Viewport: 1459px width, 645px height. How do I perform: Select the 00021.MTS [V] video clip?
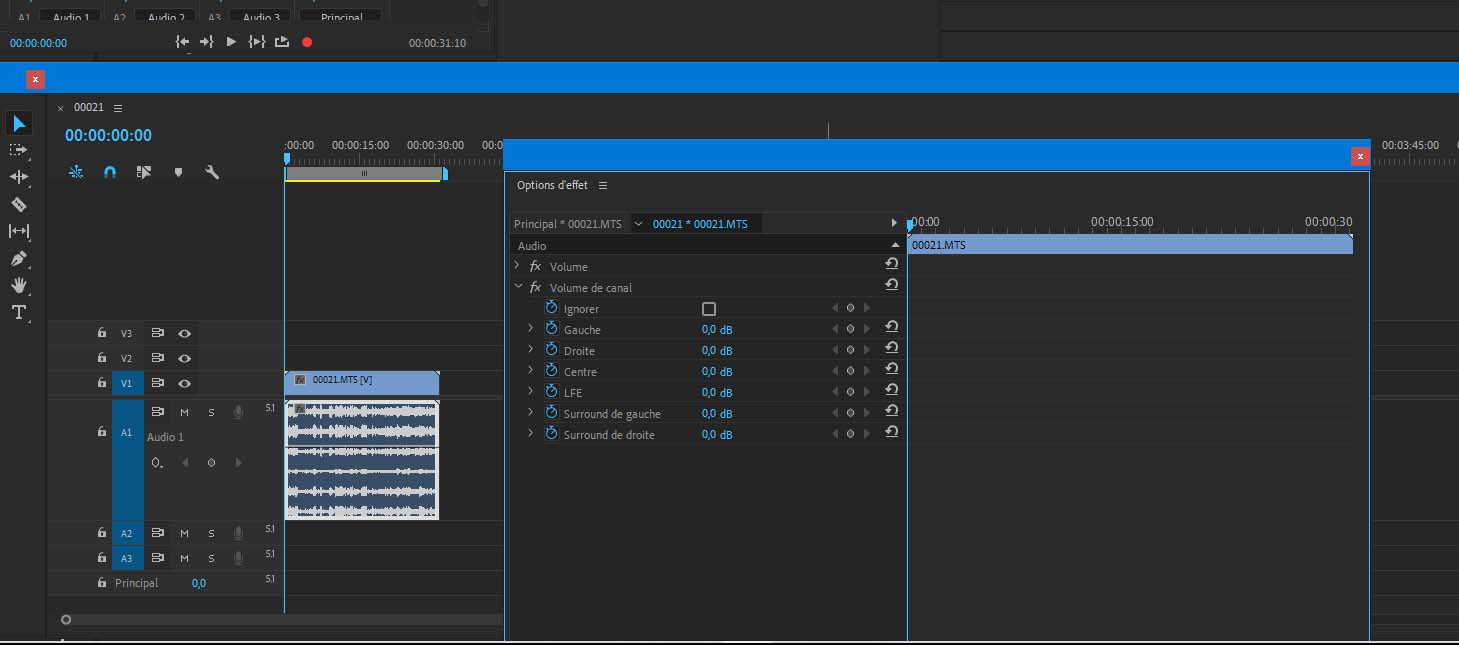tap(362, 382)
